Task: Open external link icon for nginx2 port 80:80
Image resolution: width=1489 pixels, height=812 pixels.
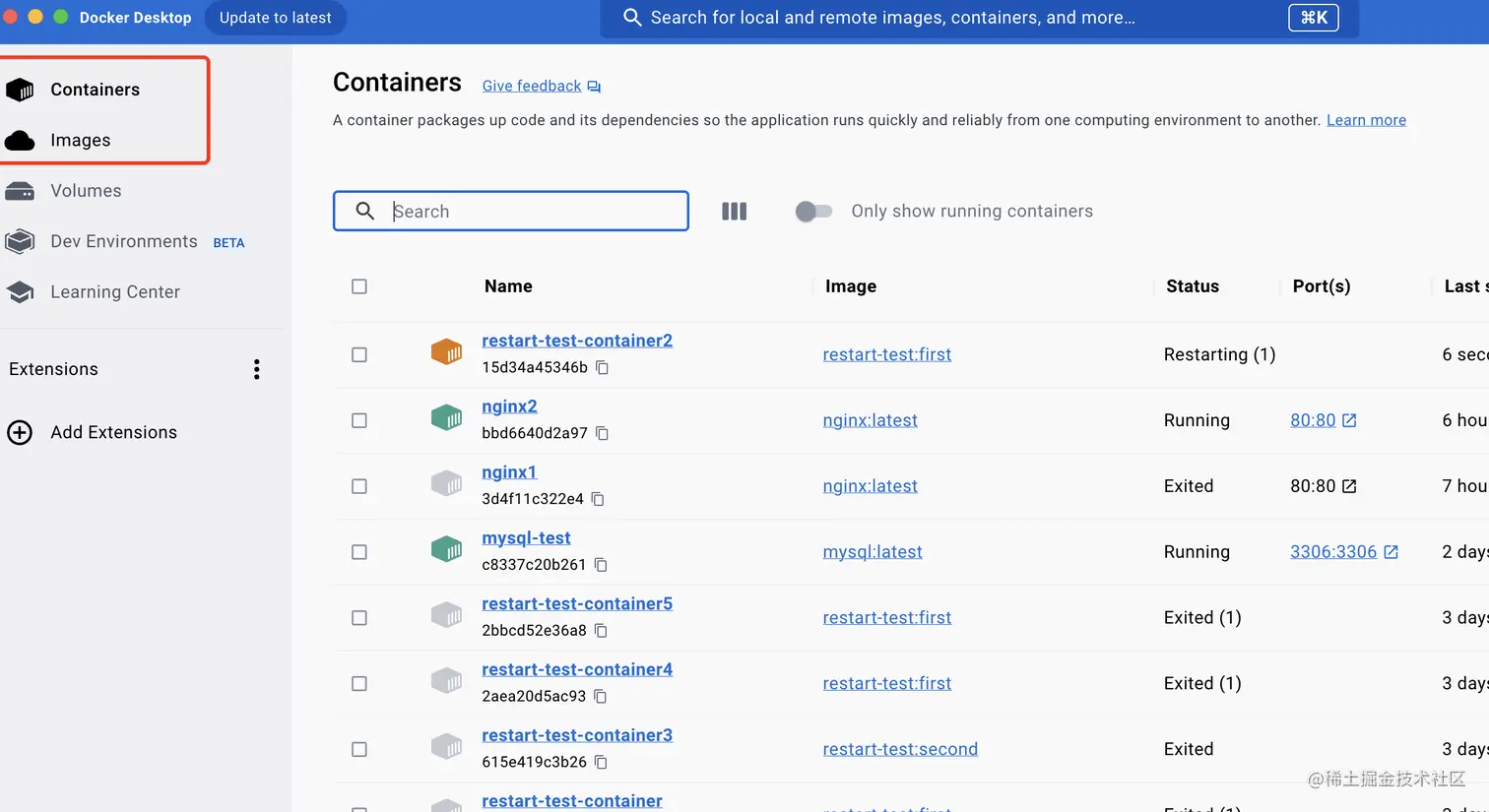Action: pos(1349,420)
